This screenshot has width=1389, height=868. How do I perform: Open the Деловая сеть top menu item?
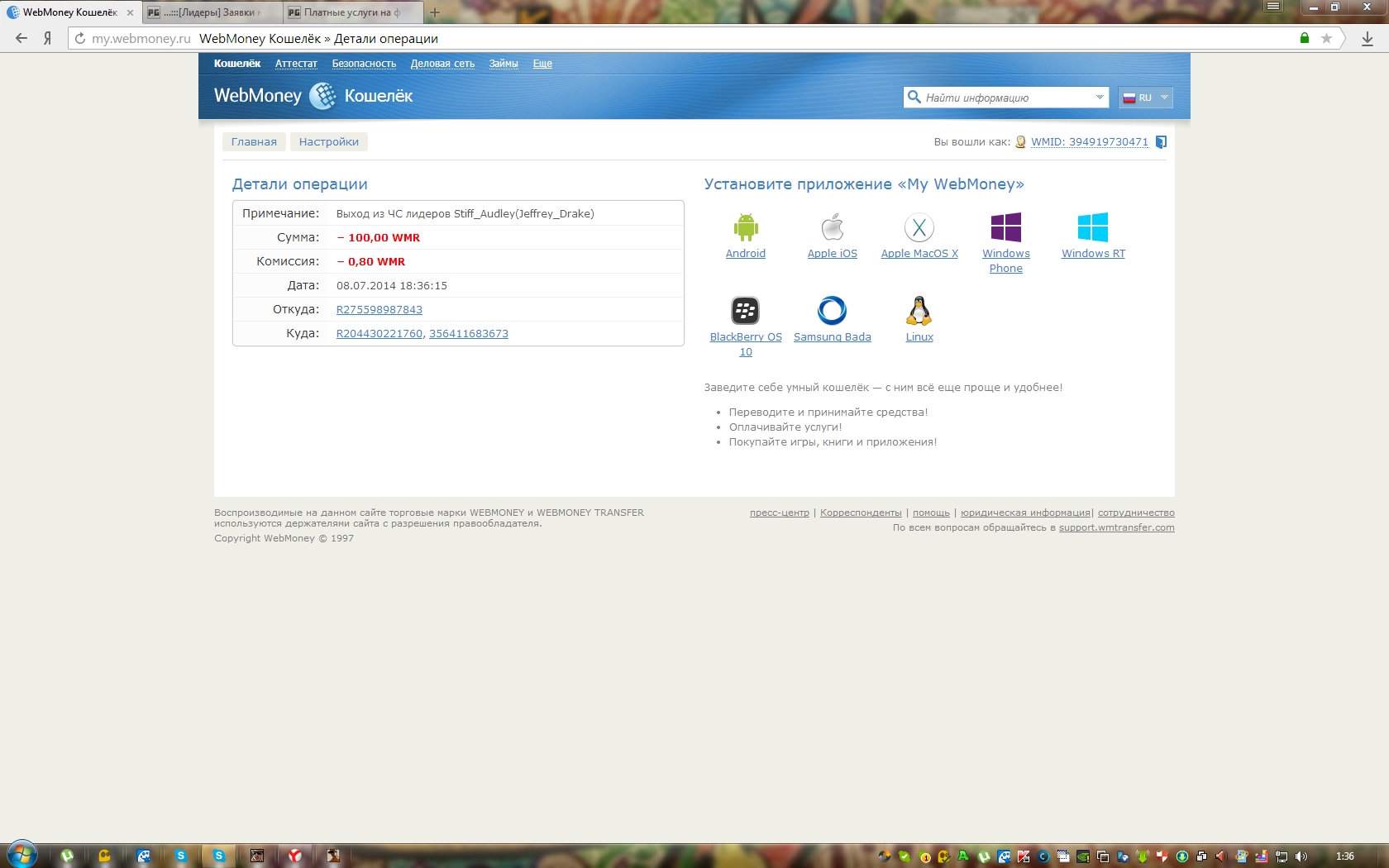click(442, 64)
